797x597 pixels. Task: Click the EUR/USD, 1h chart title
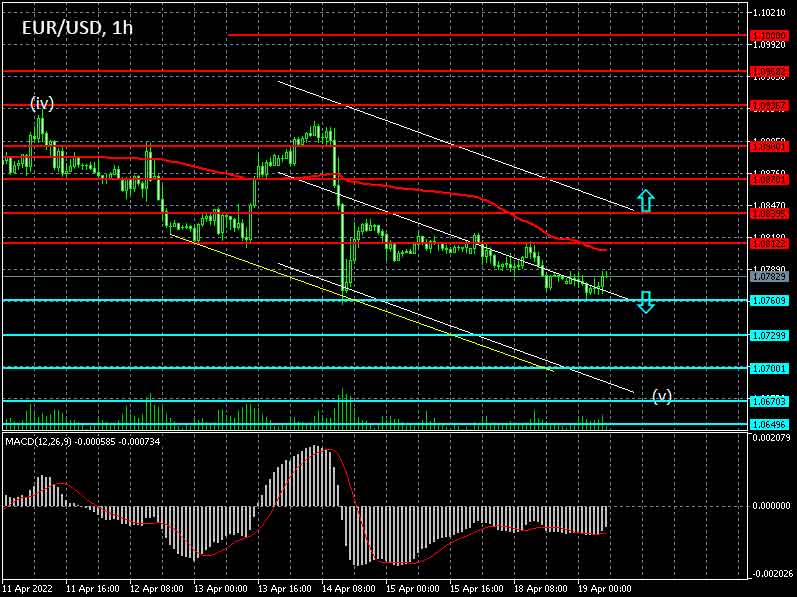pyautogui.click(x=77, y=28)
